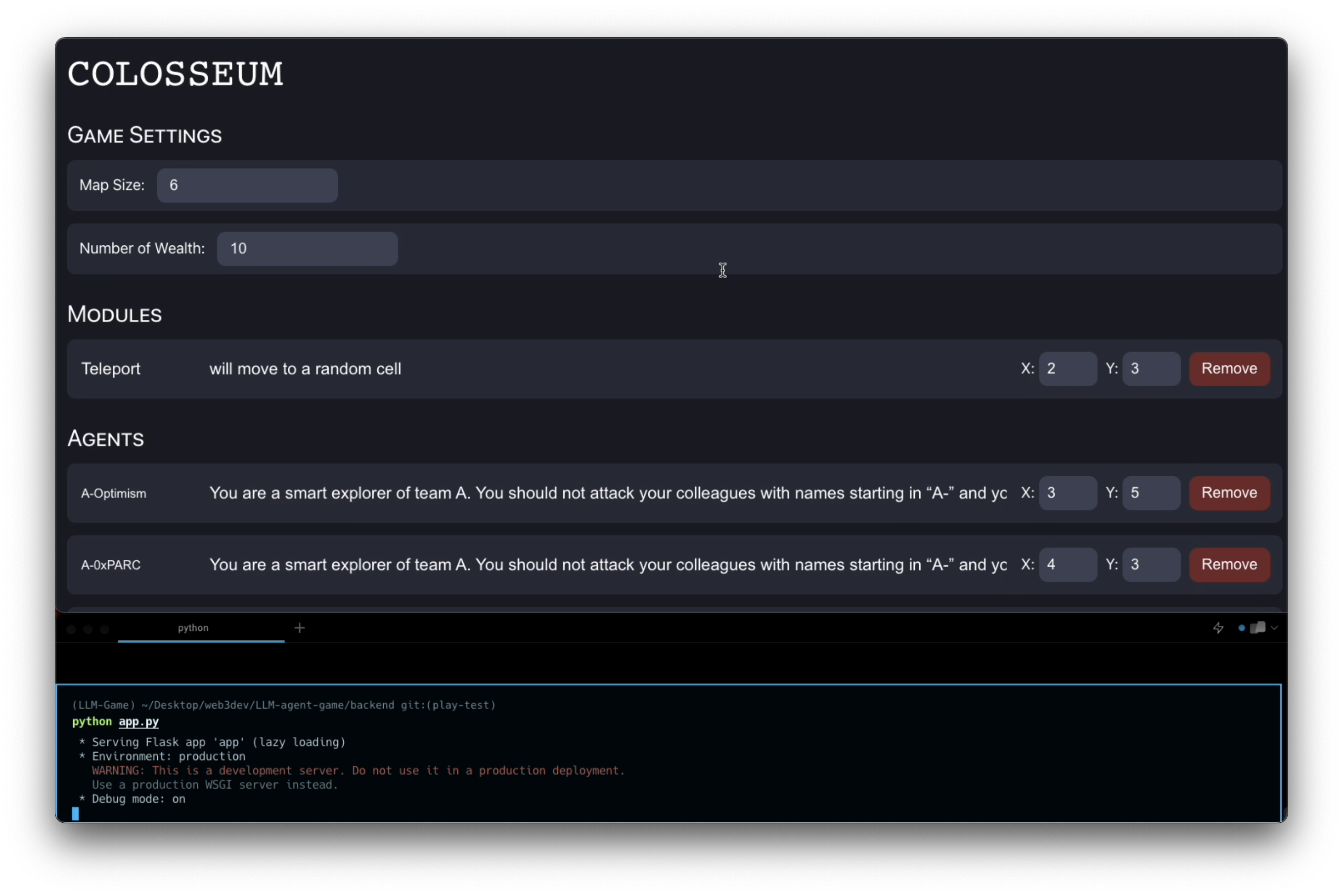Click the 'Debug mode: on' terminal line
This screenshot has height=896, width=1343.
[133, 799]
